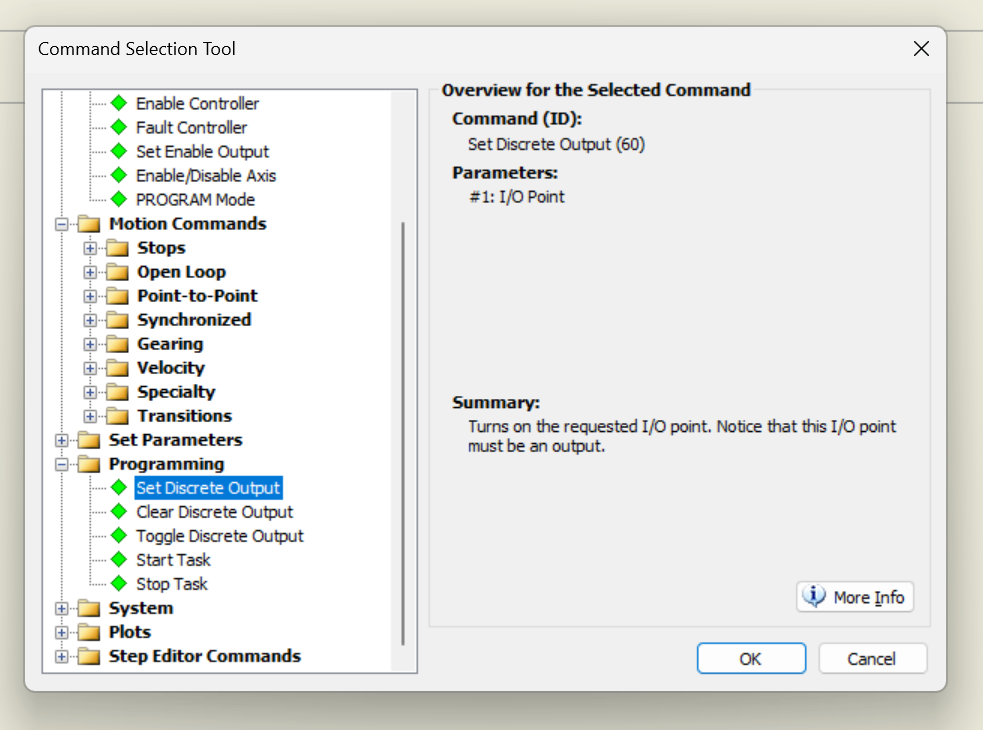
Task: Expand the System node
Action: 61,608
